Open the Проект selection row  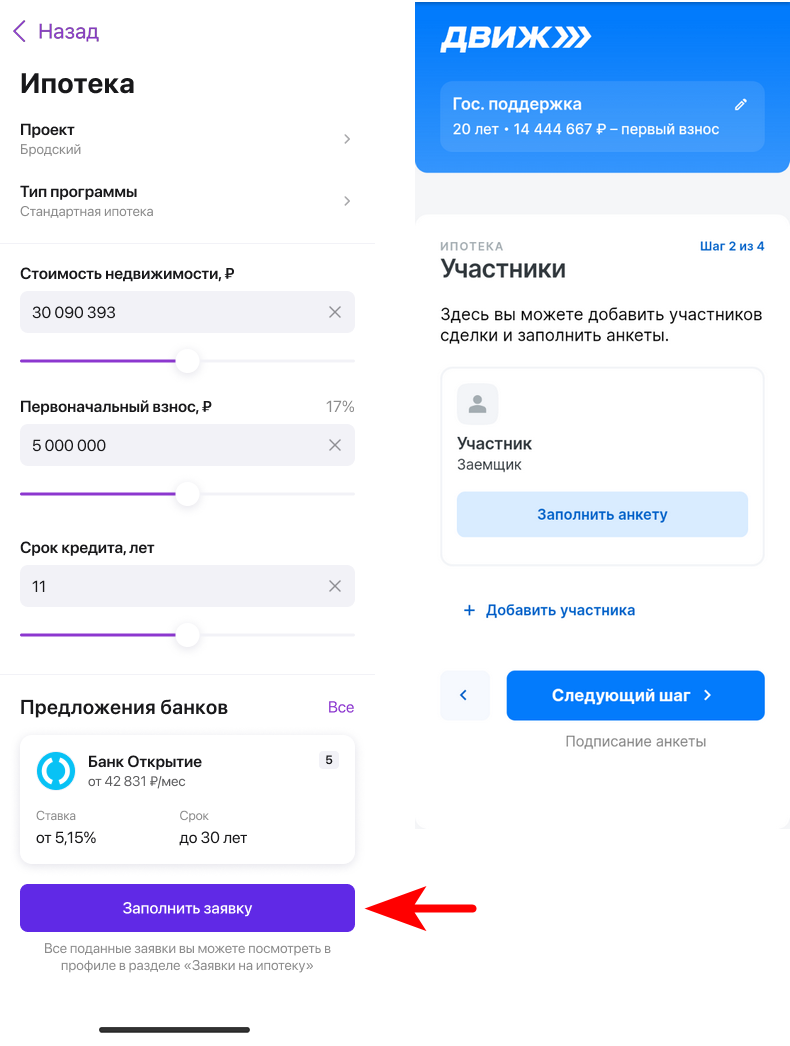[x=187, y=139]
